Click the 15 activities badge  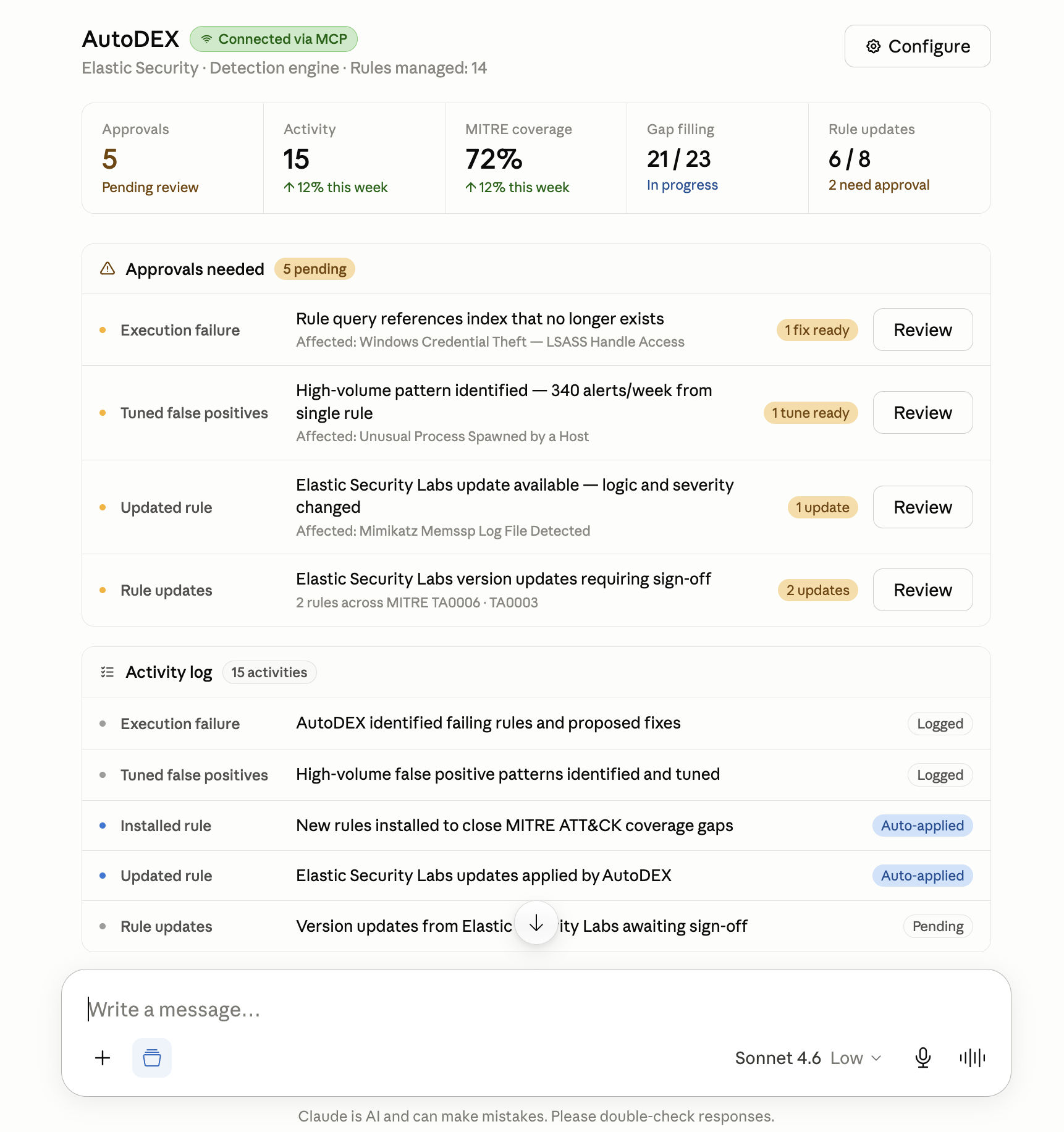point(269,672)
